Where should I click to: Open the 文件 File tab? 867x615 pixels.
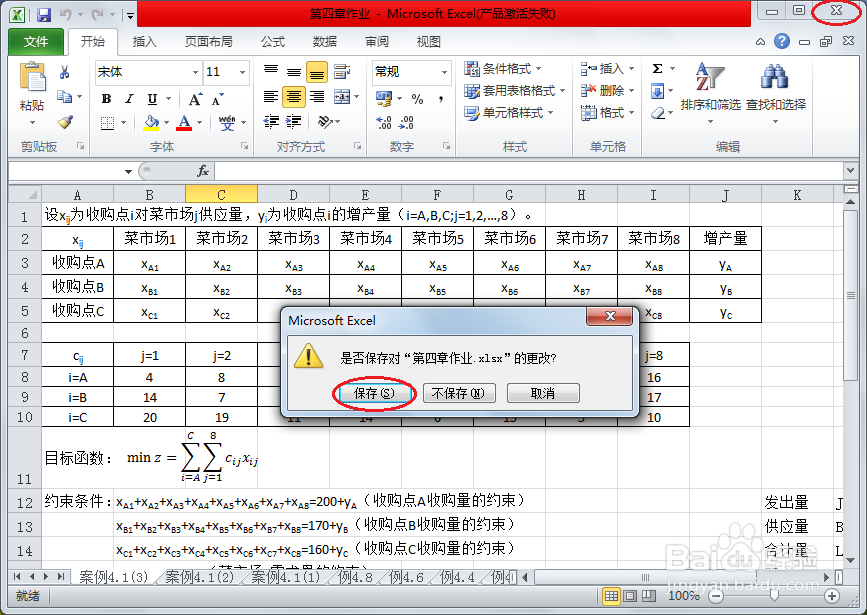pos(36,41)
